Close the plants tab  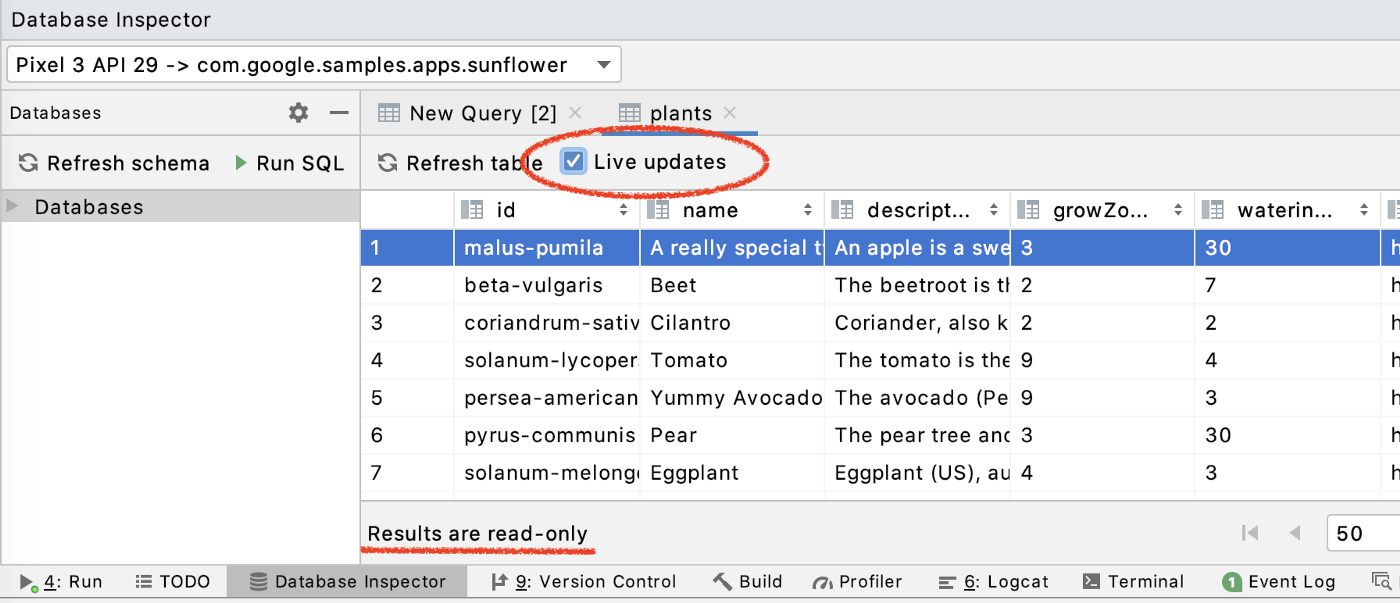[x=729, y=113]
